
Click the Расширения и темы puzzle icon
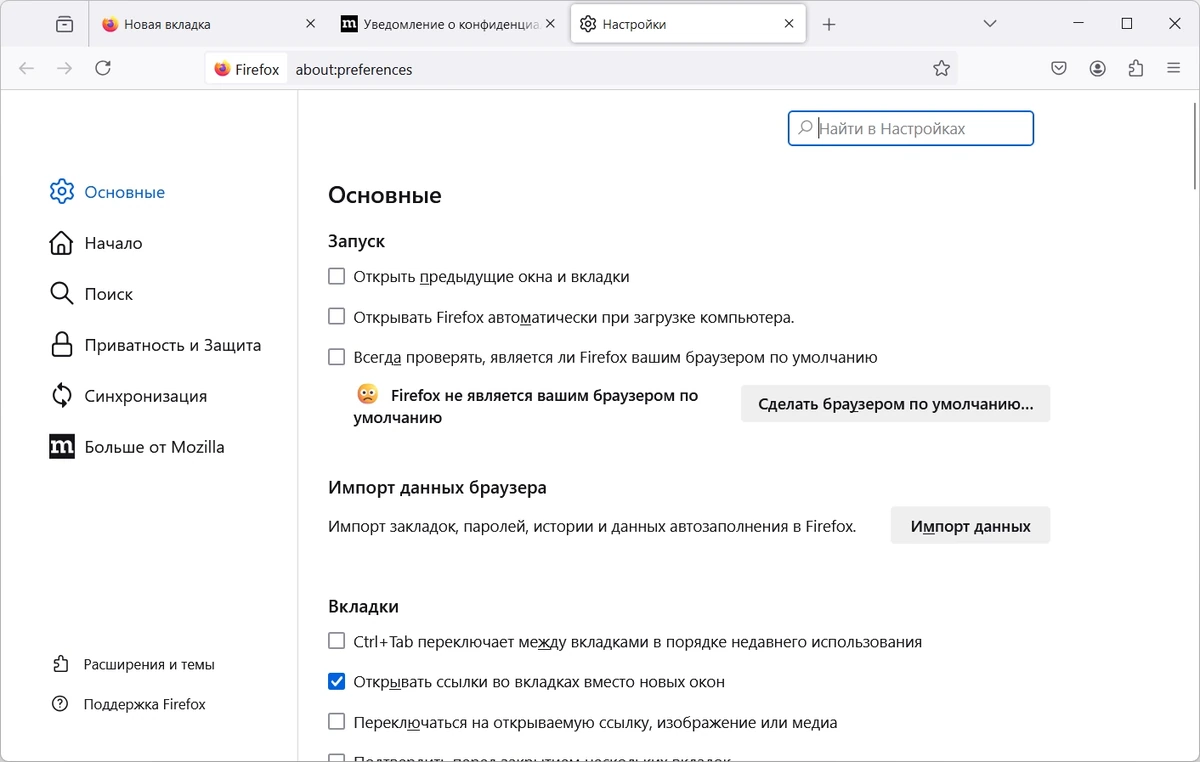pyautogui.click(x=61, y=664)
